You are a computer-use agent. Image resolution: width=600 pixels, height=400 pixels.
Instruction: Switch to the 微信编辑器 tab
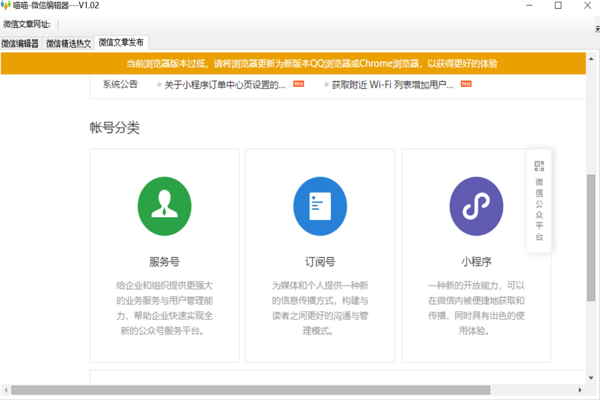click(21, 43)
